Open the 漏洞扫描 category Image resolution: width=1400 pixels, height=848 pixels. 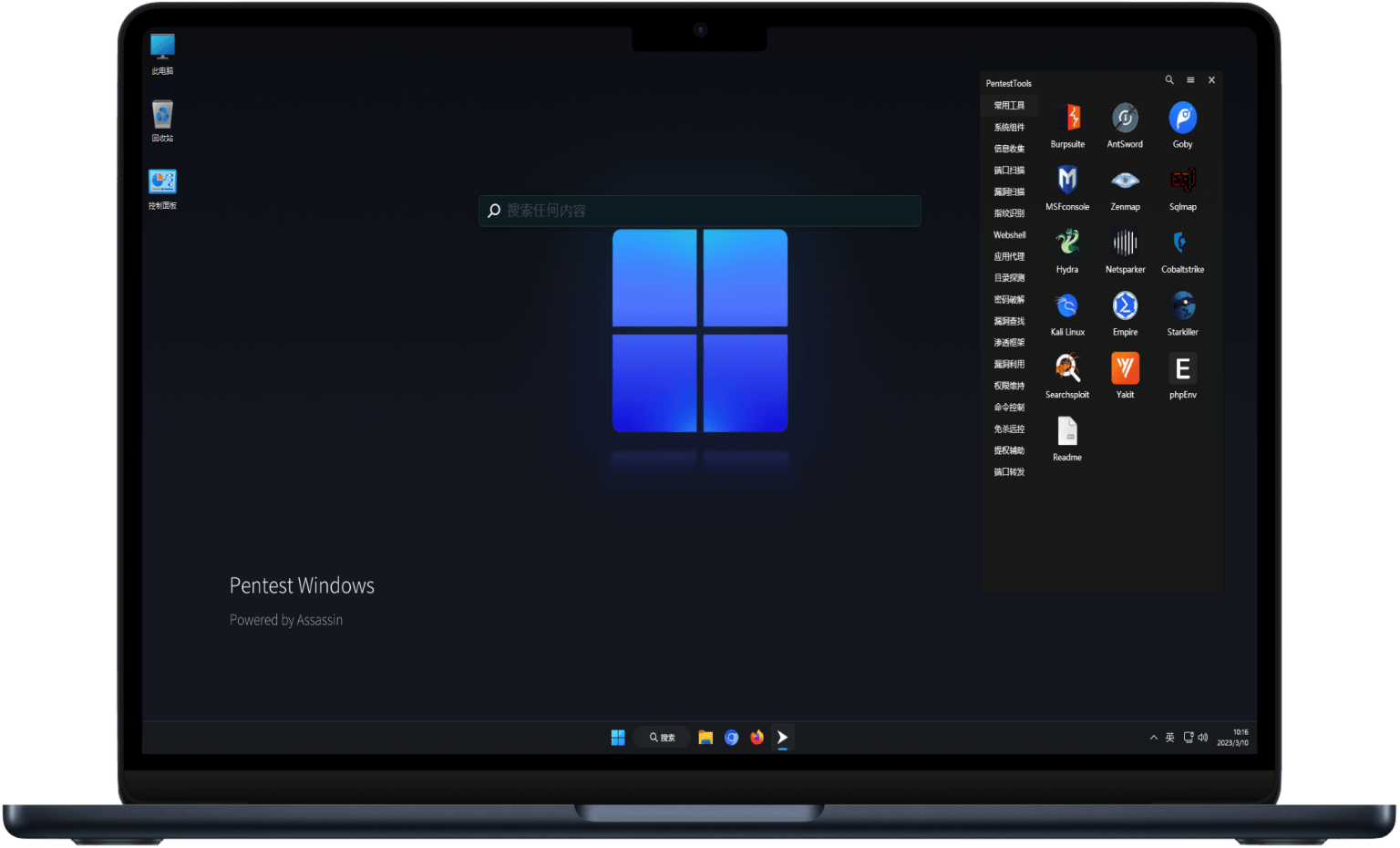pyautogui.click(x=1009, y=192)
